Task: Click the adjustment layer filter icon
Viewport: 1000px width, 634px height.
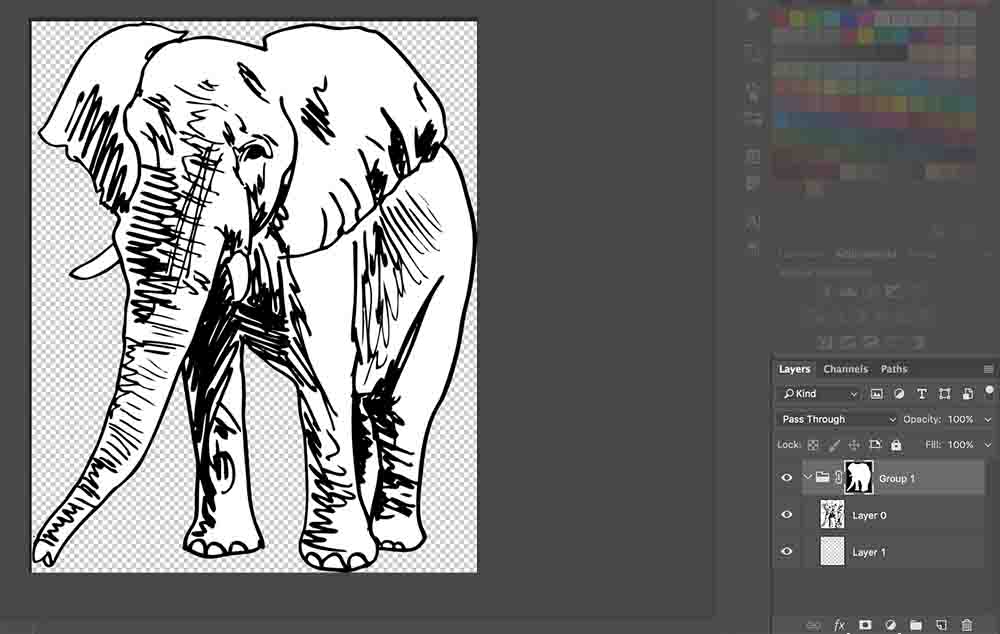Action: [x=899, y=394]
